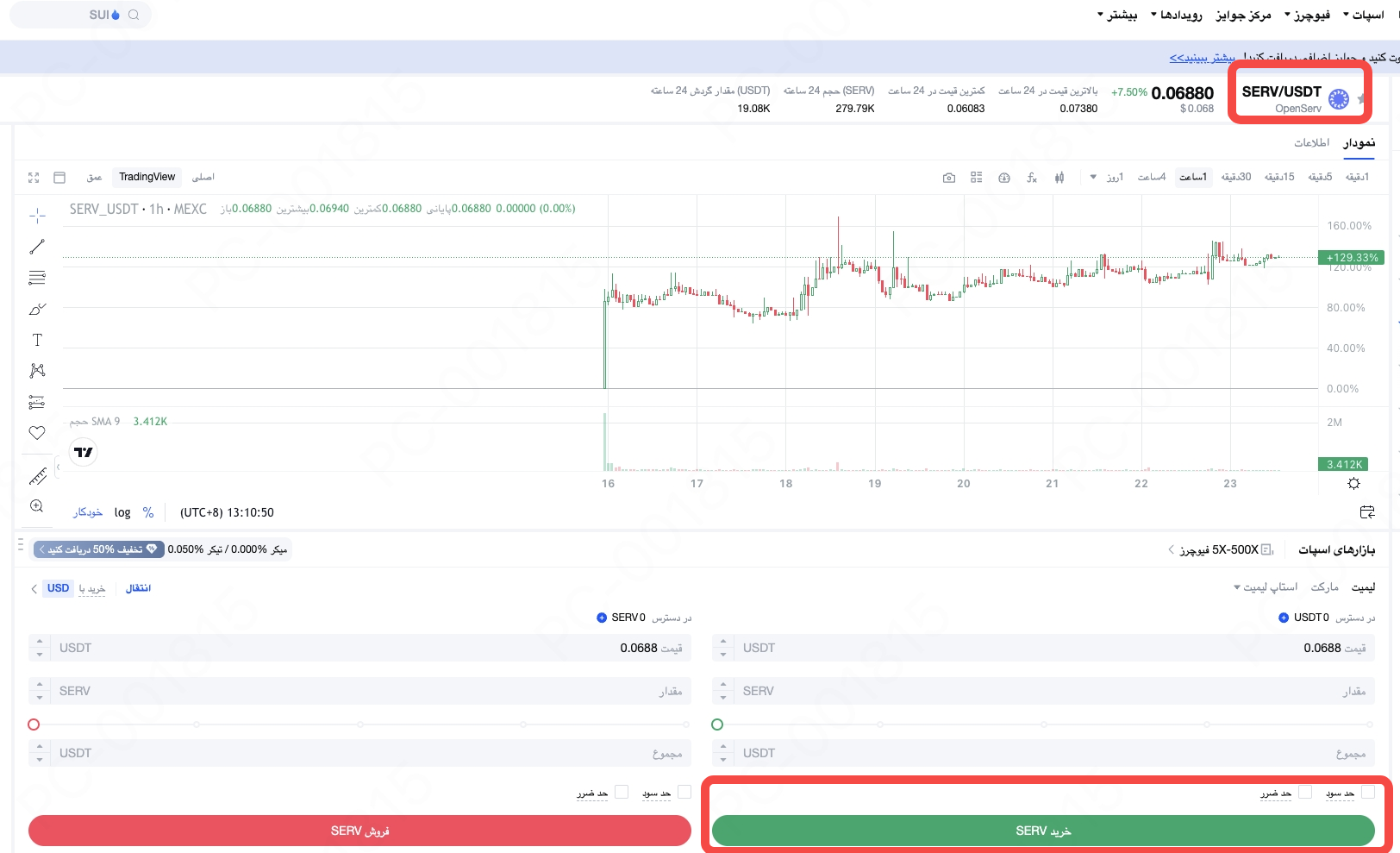The height and width of the screenshot is (853, 1400).
Task: Click the sell SERV amount input field
Action: click(359, 691)
